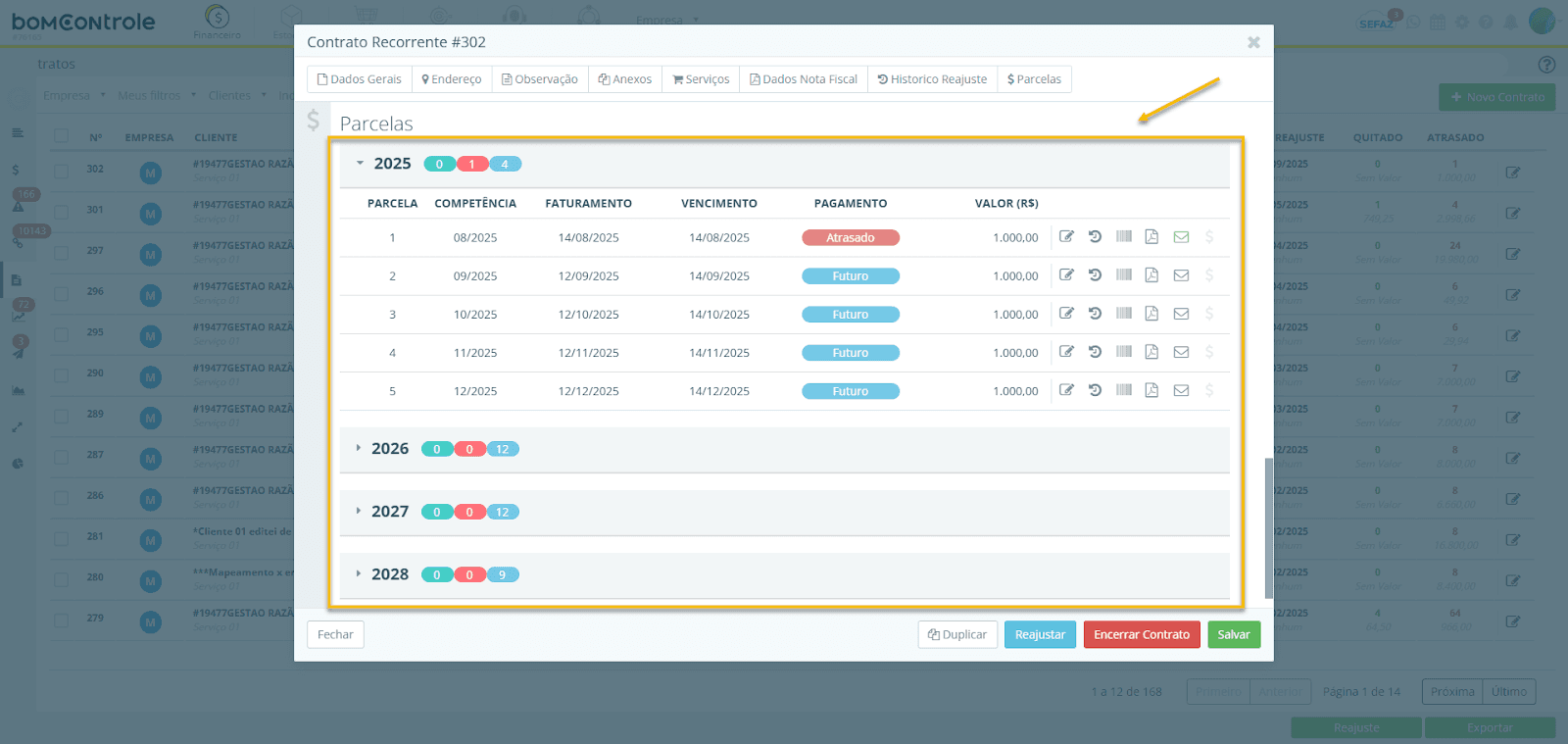Tick checkbox for contract 289 row
This screenshot has width=1568, height=744.
(61, 416)
